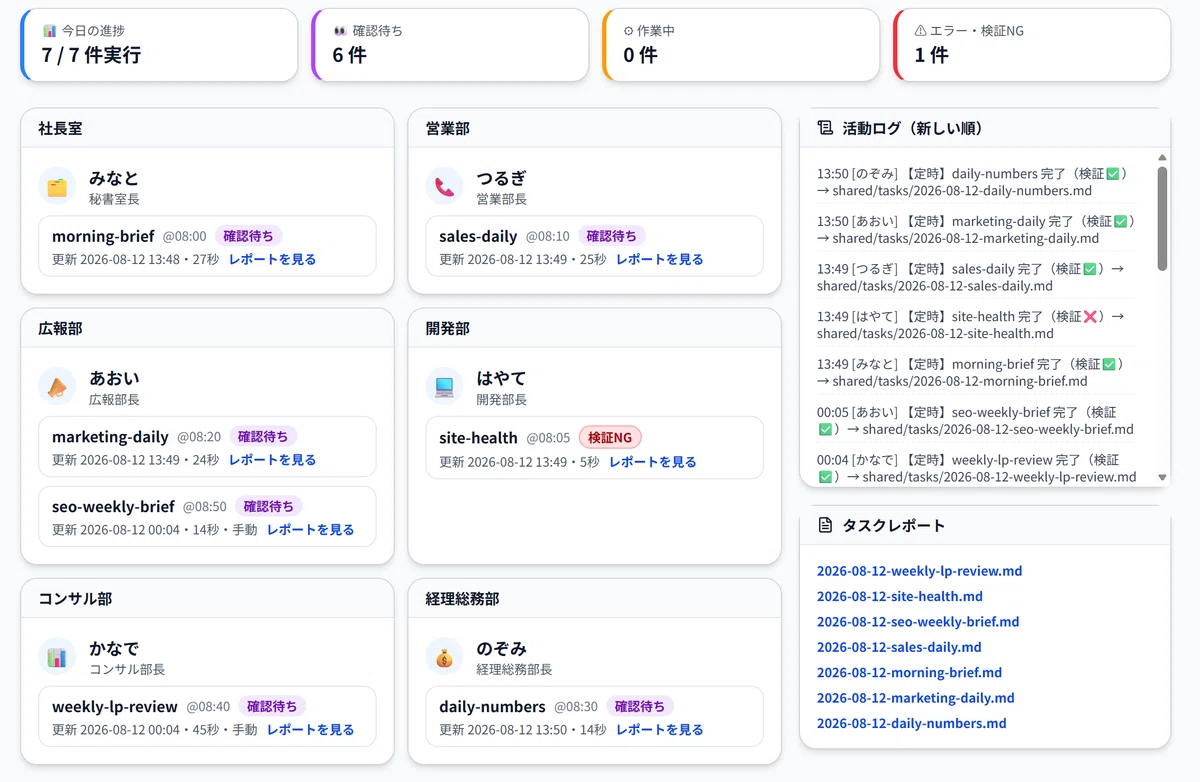Open 2026-08-12-seo-weekly-brief.md report file
Viewport: 1200px width, 782px height.
click(918, 621)
